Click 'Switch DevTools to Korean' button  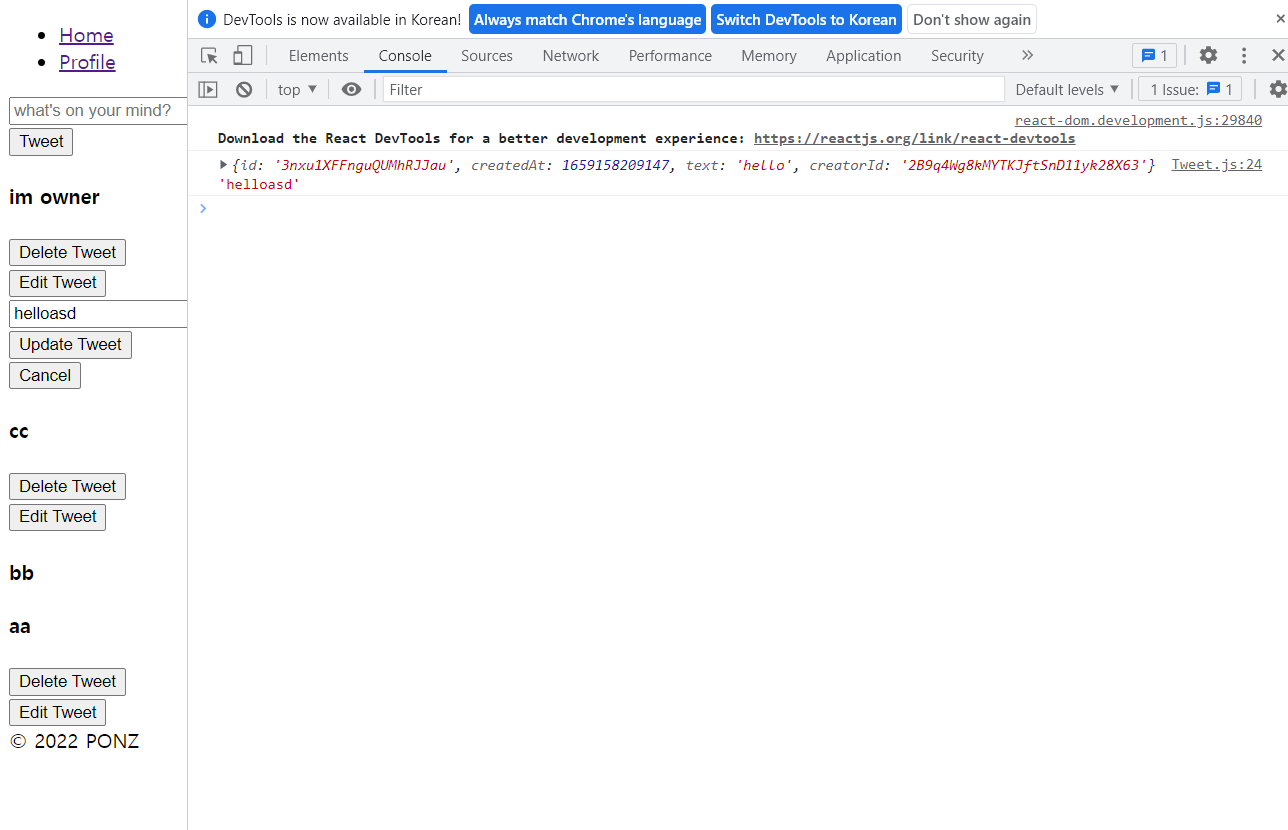[x=806, y=19]
